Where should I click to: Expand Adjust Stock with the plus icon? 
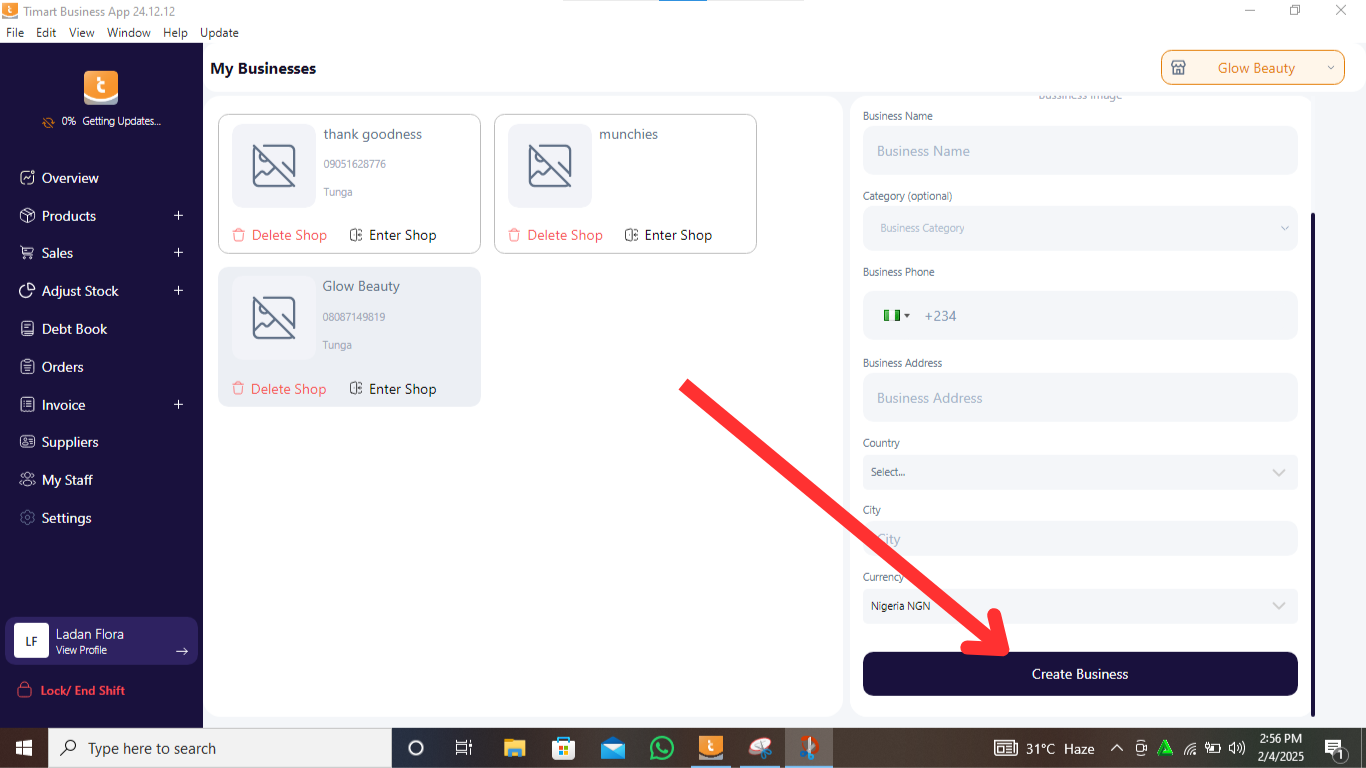(179, 291)
